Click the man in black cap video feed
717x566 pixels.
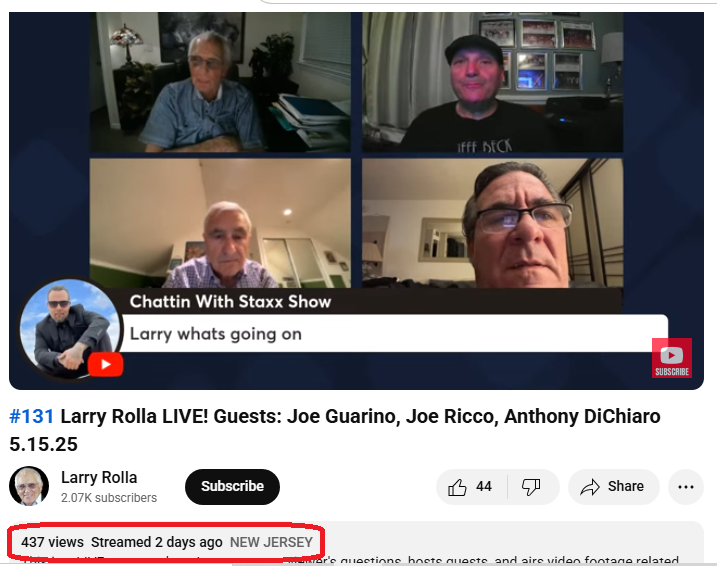[492, 82]
